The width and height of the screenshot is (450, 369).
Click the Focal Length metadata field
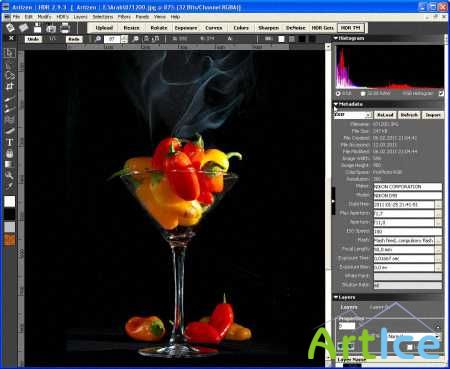click(404, 249)
